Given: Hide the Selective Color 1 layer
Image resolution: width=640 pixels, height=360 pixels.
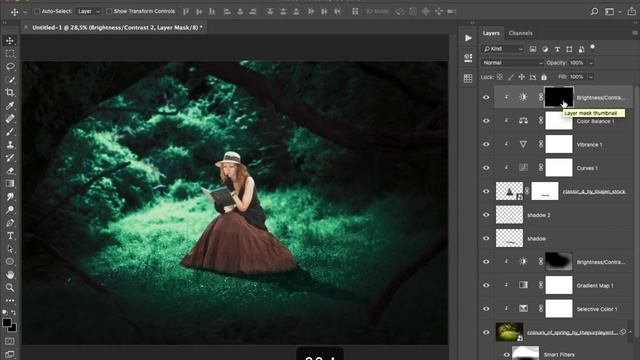Looking at the screenshot, I should (486, 309).
